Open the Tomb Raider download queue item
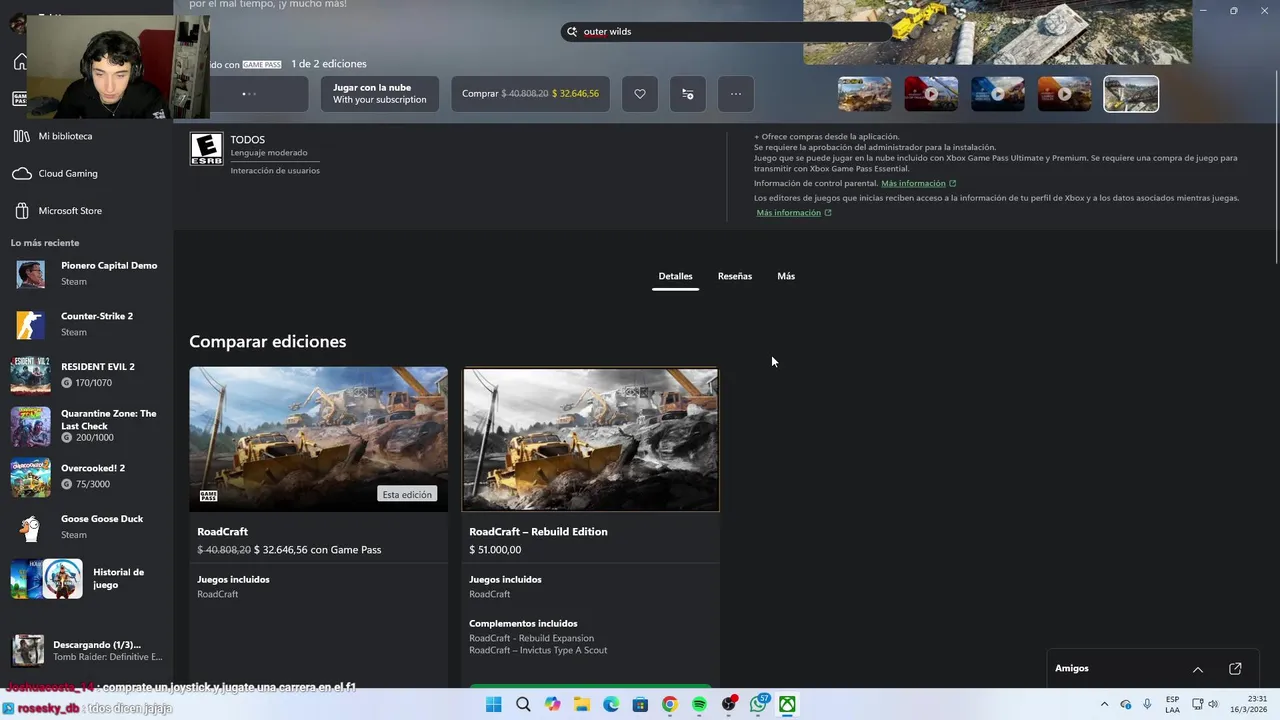1280x720 pixels. coord(86,651)
